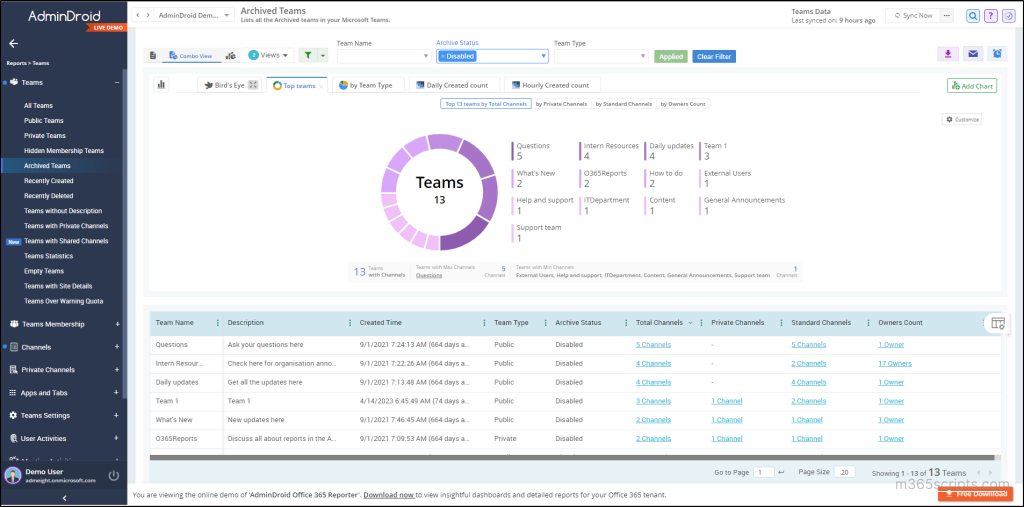
Task: Select the Hourly Created count tab
Action: [x=552, y=85]
